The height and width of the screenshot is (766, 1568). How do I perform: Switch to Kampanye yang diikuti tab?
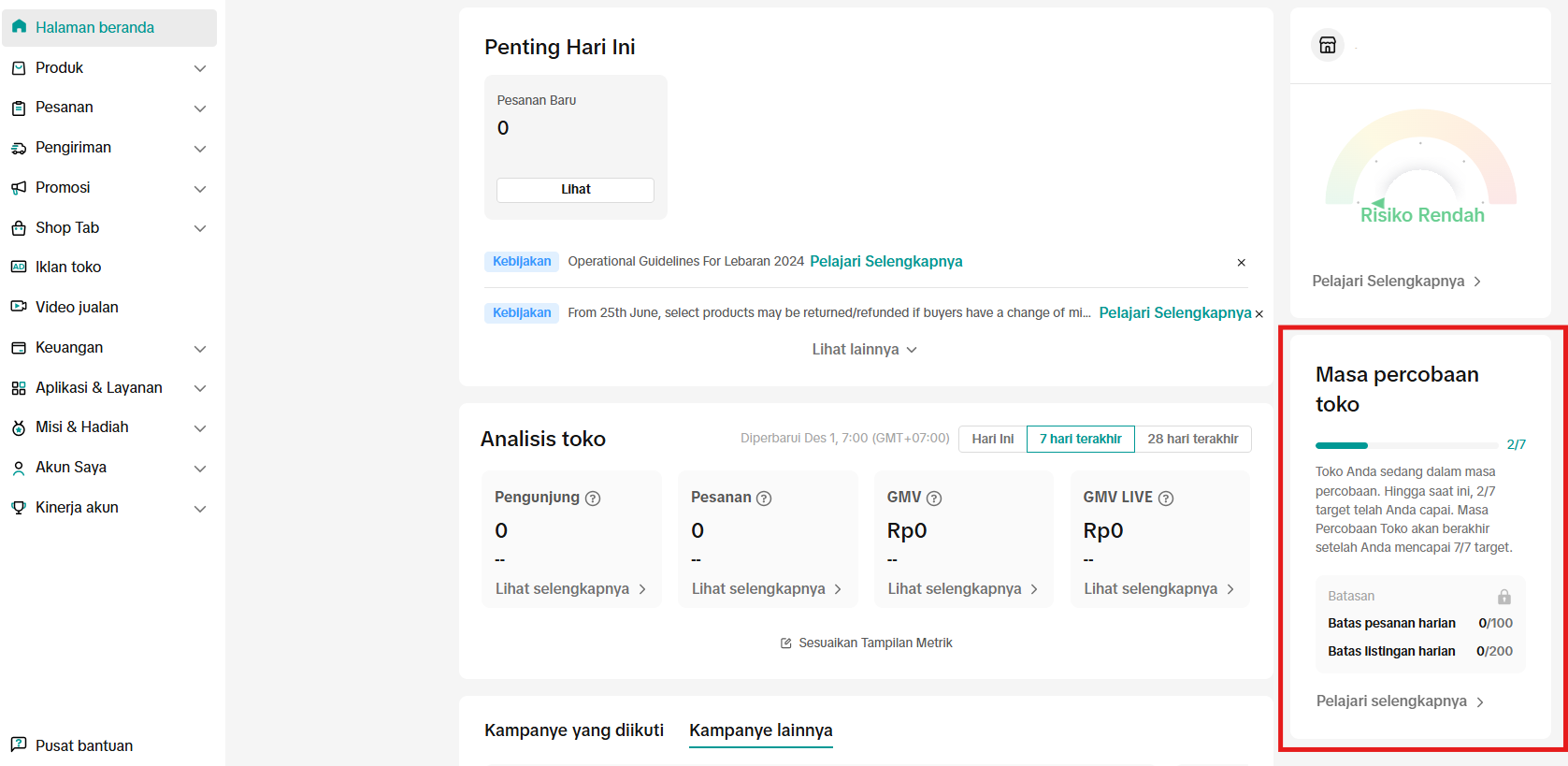[573, 730]
